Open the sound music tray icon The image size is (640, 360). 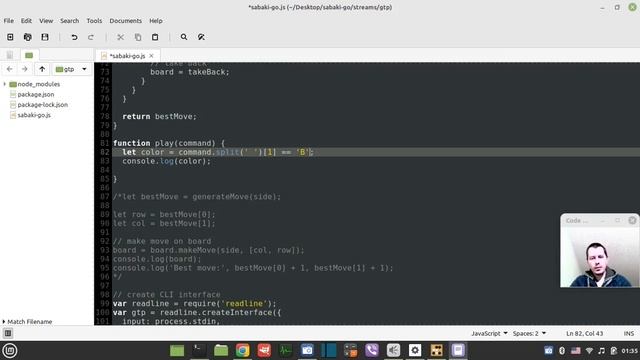point(602,351)
